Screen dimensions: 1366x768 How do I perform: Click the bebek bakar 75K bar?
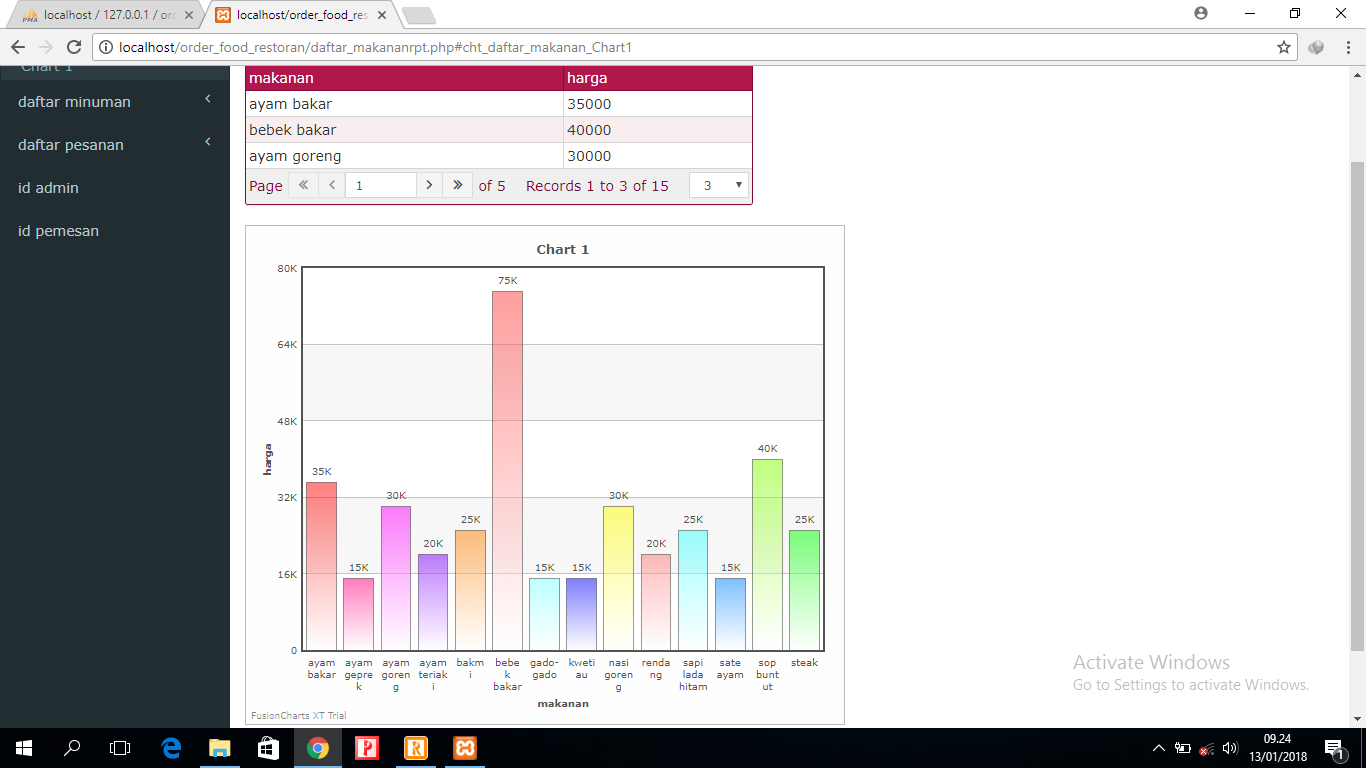click(507, 470)
